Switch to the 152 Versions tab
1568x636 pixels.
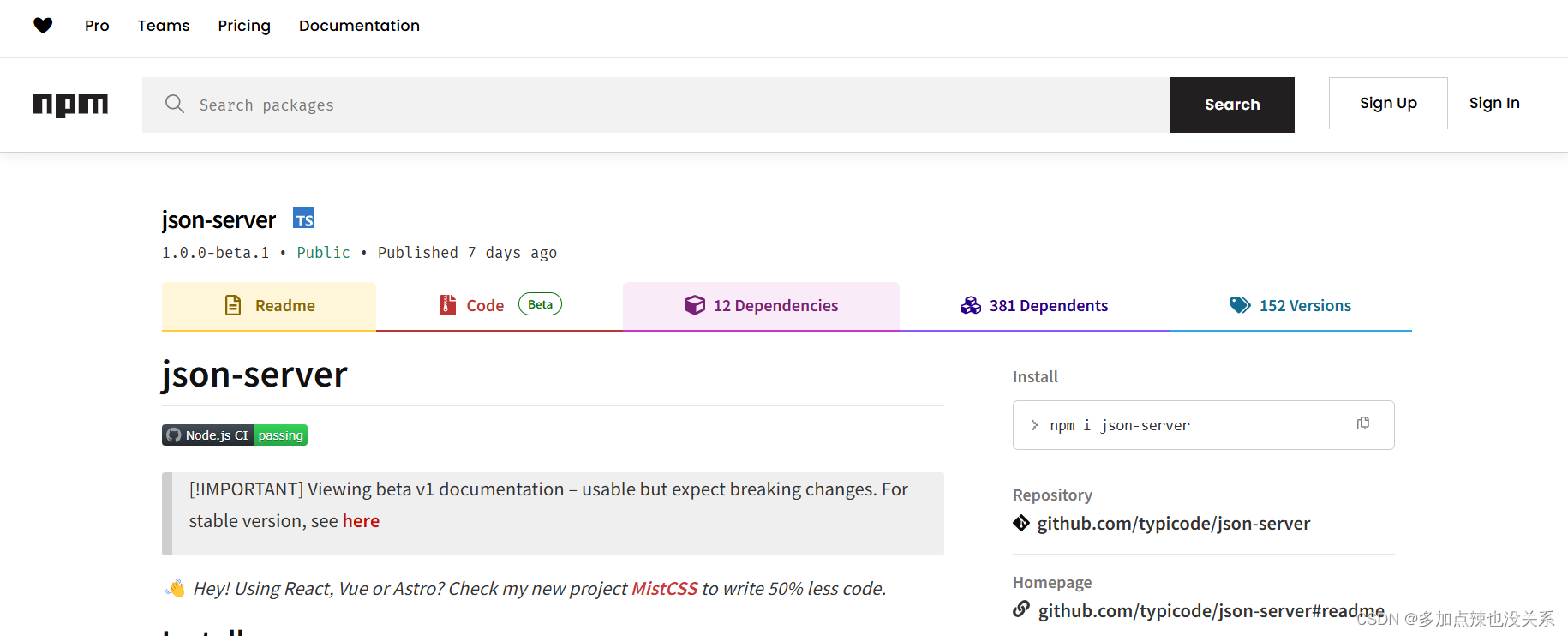pyautogui.click(x=1290, y=306)
